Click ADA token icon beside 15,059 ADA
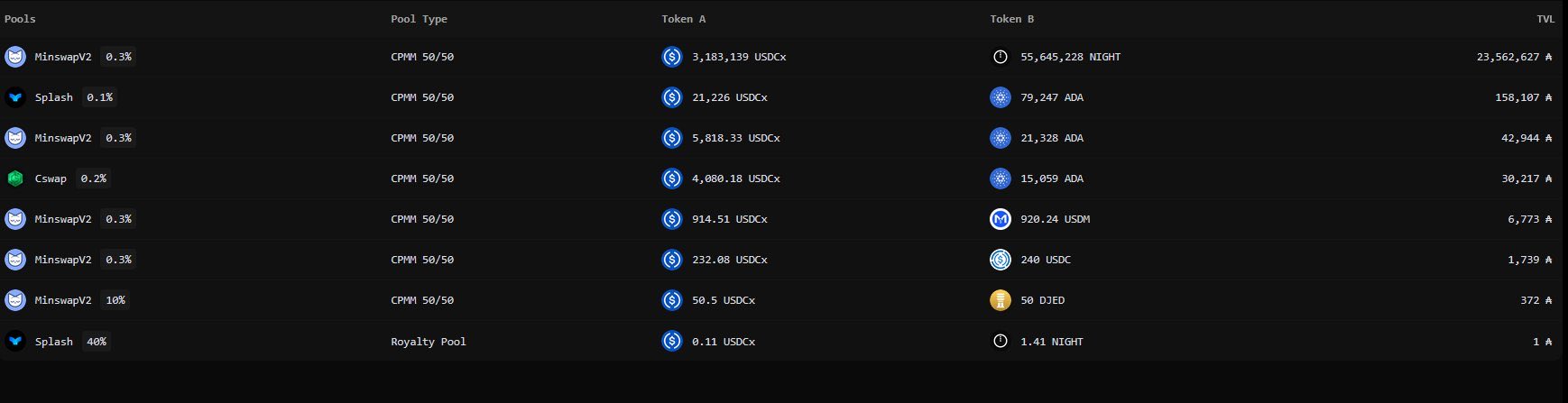This screenshot has width=1568, height=403. coord(1001,179)
